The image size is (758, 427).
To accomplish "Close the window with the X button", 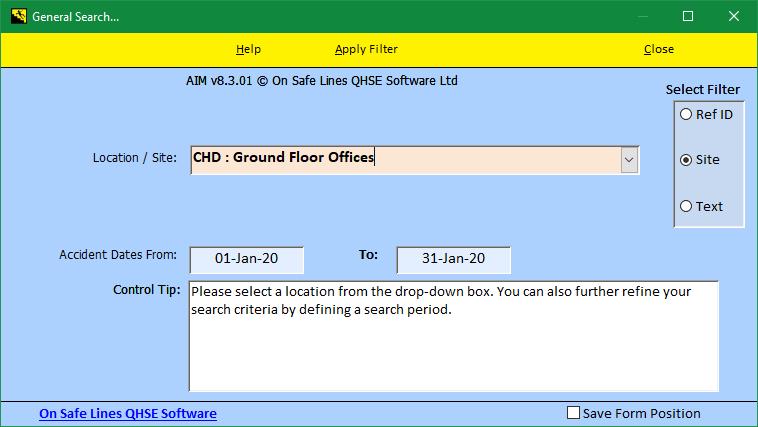I will tap(734, 16).
